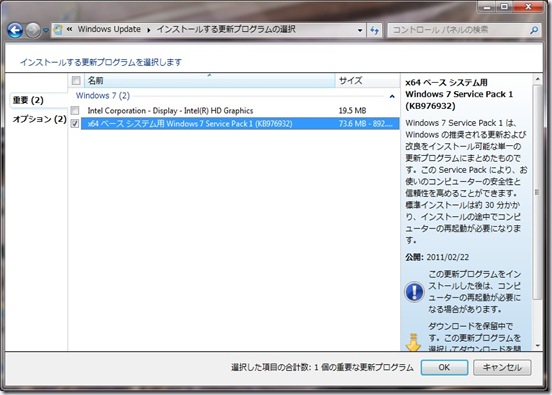Click 選択した項目の合計数 summary text
Screen dimensions: 552x395
tap(322, 367)
